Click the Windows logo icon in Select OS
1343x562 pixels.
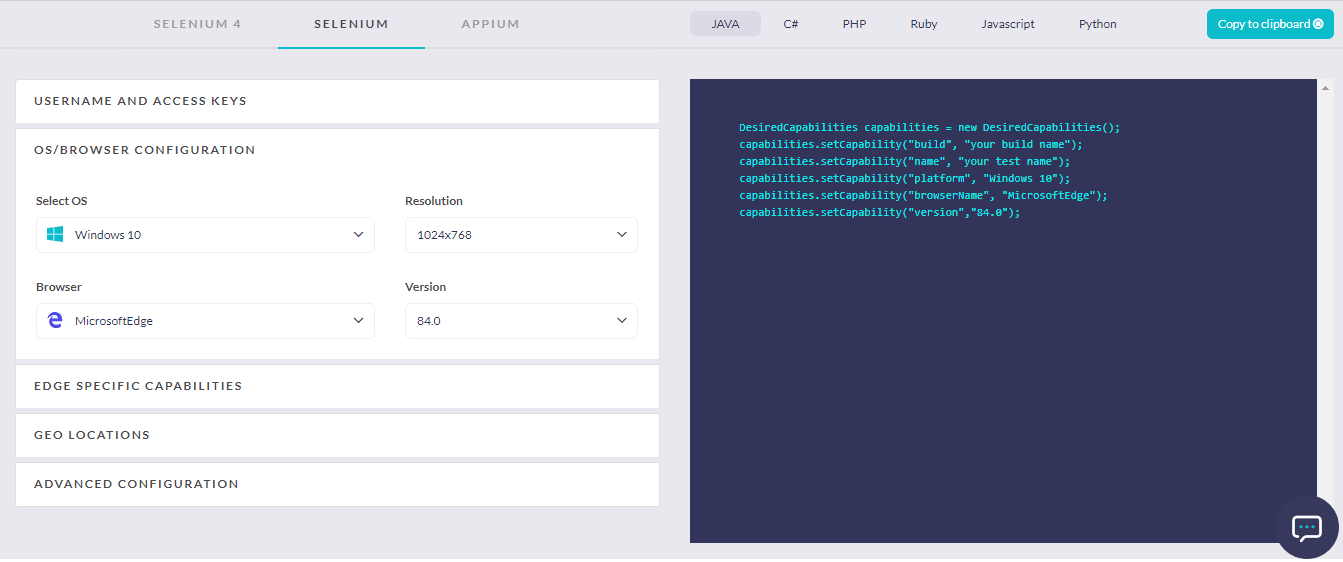tap(56, 235)
